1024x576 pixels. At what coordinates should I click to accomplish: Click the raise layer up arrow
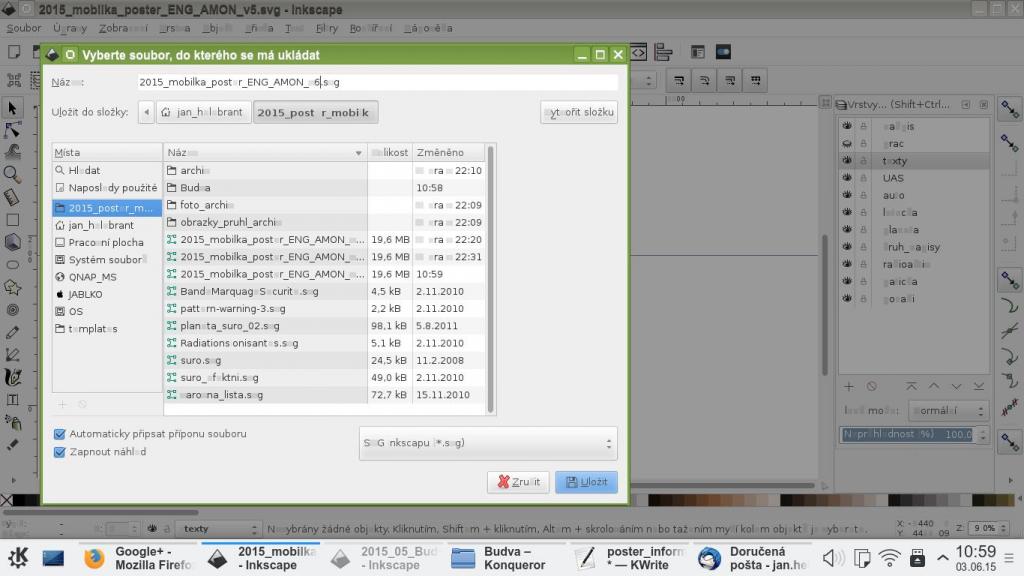tap(934, 387)
